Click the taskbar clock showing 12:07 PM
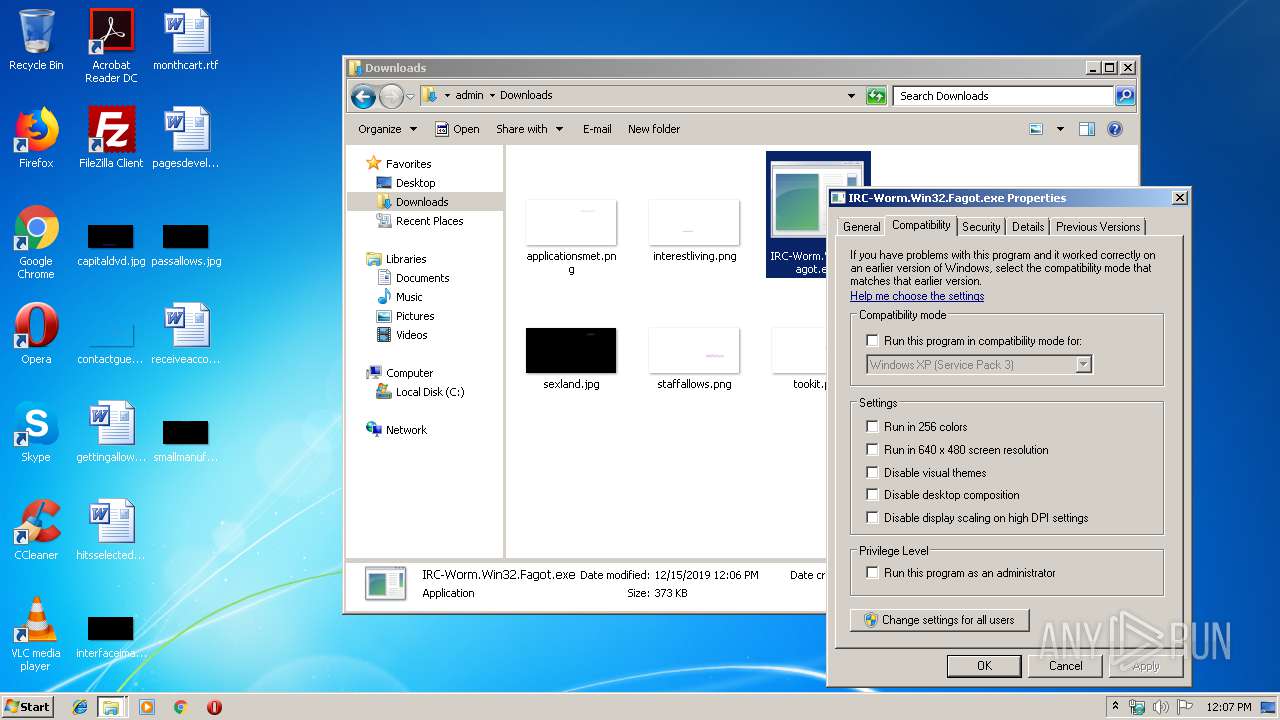Screen dimensions: 1280x720 (1229, 707)
